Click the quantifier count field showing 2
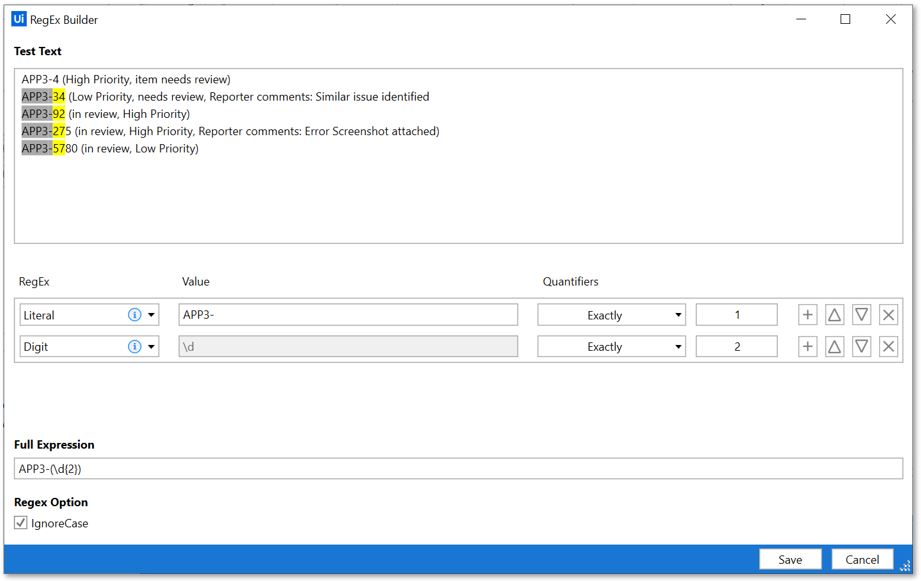The height and width of the screenshot is (581, 921). (x=736, y=347)
